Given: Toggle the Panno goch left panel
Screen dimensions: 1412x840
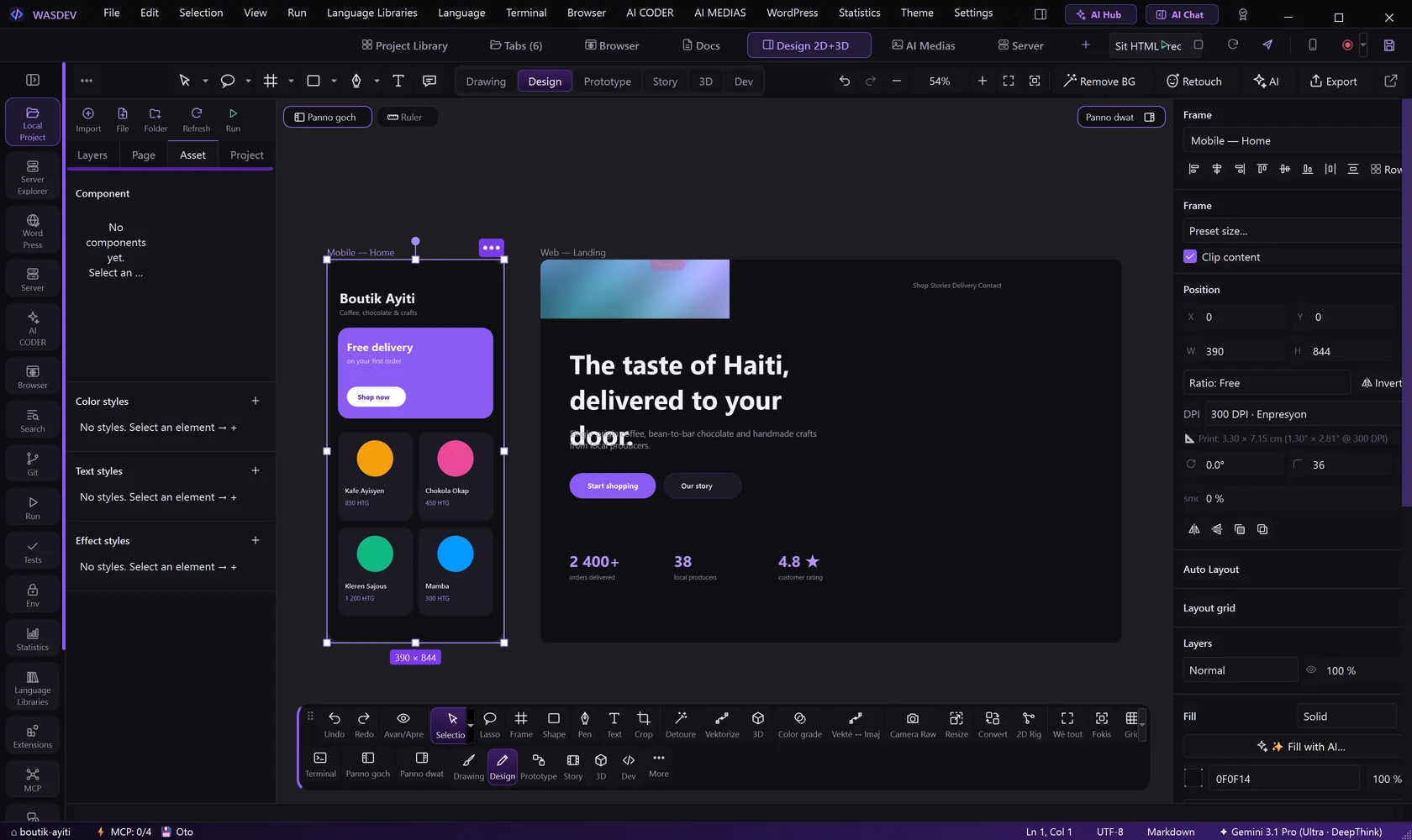Looking at the screenshot, I should 327,117.
